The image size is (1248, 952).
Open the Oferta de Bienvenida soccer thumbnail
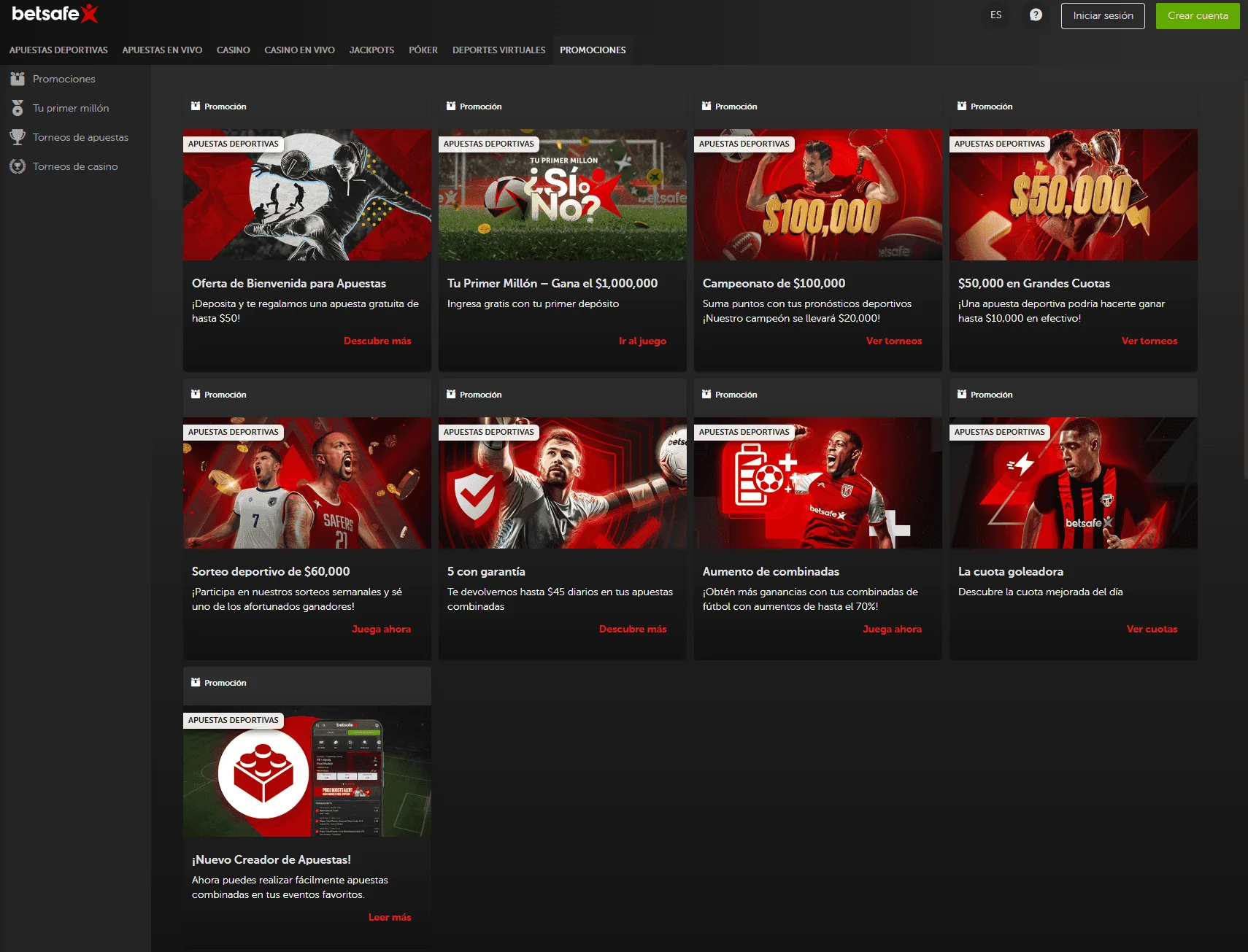tap(307, 195)
